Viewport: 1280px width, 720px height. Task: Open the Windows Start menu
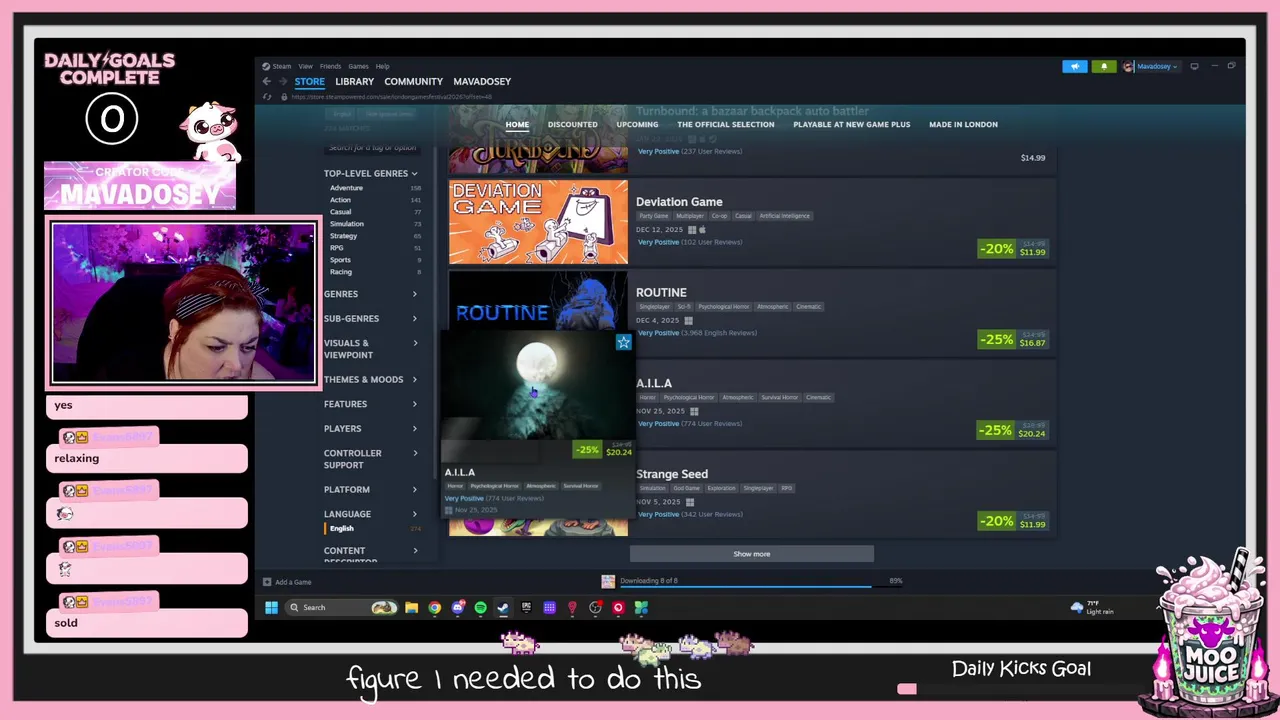(271, 607)
